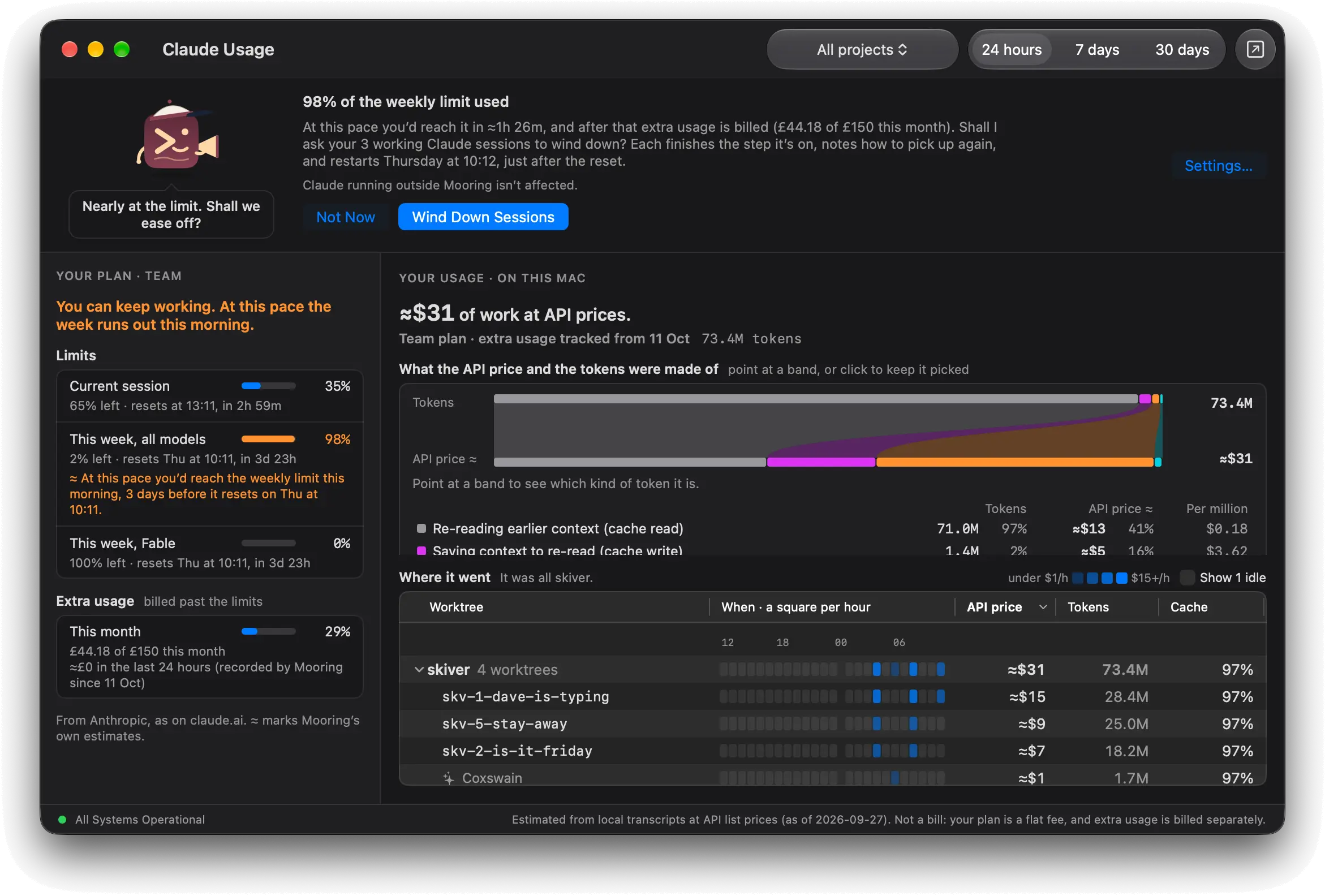Open the API price column sort chevron
1325x896 pixels.
pos(1043,607)
